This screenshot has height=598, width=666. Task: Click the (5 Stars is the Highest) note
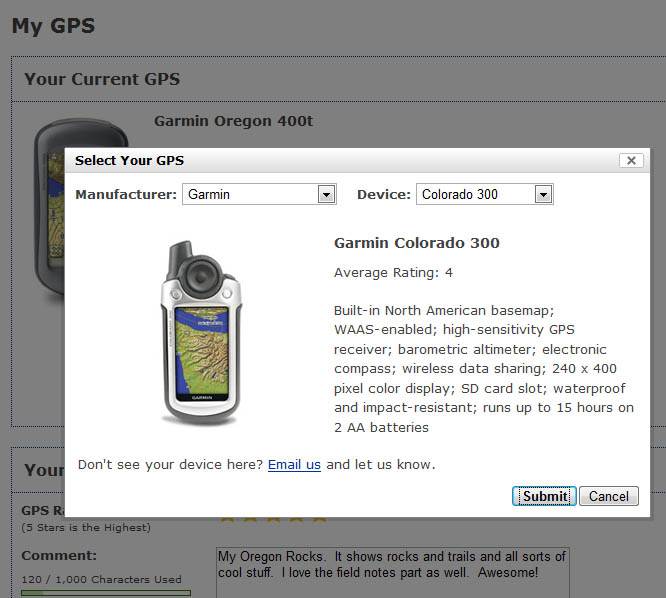[x=86, y=527]
